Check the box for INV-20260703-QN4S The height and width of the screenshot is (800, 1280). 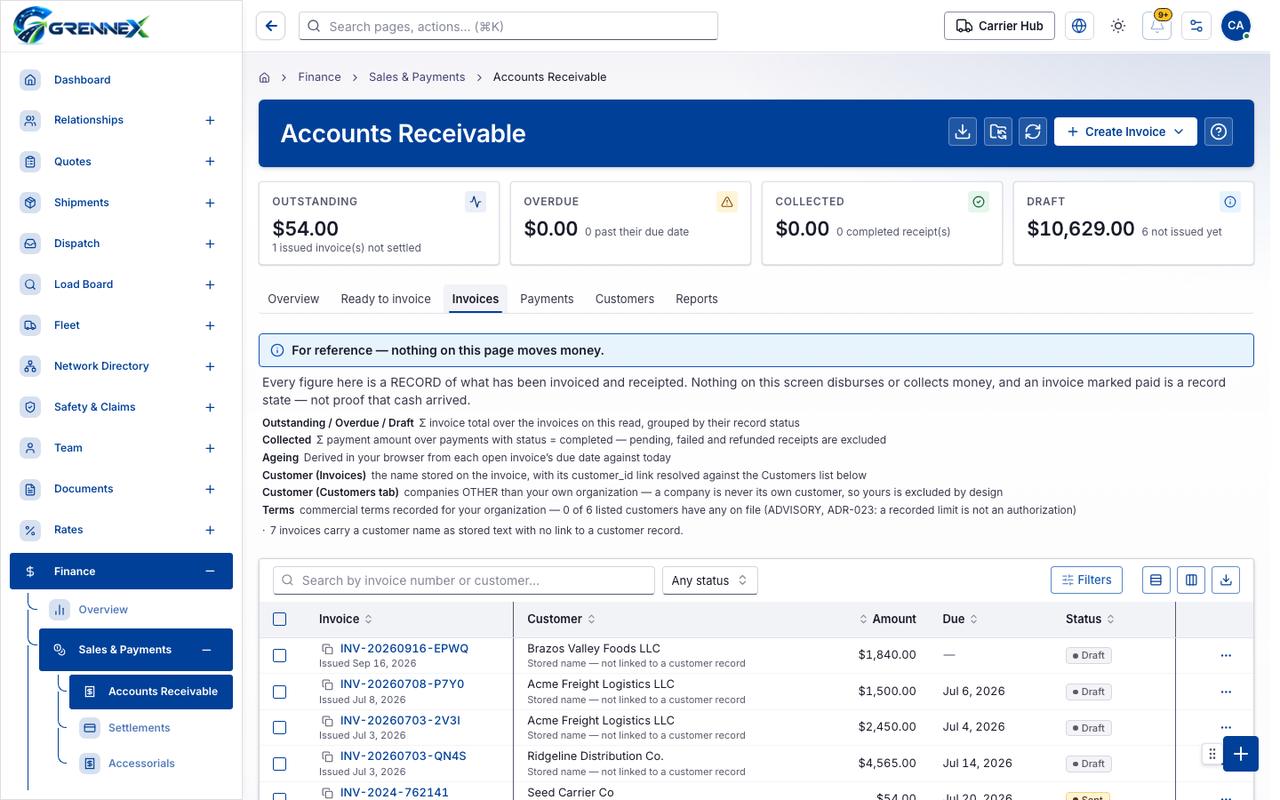pos(279,764)
